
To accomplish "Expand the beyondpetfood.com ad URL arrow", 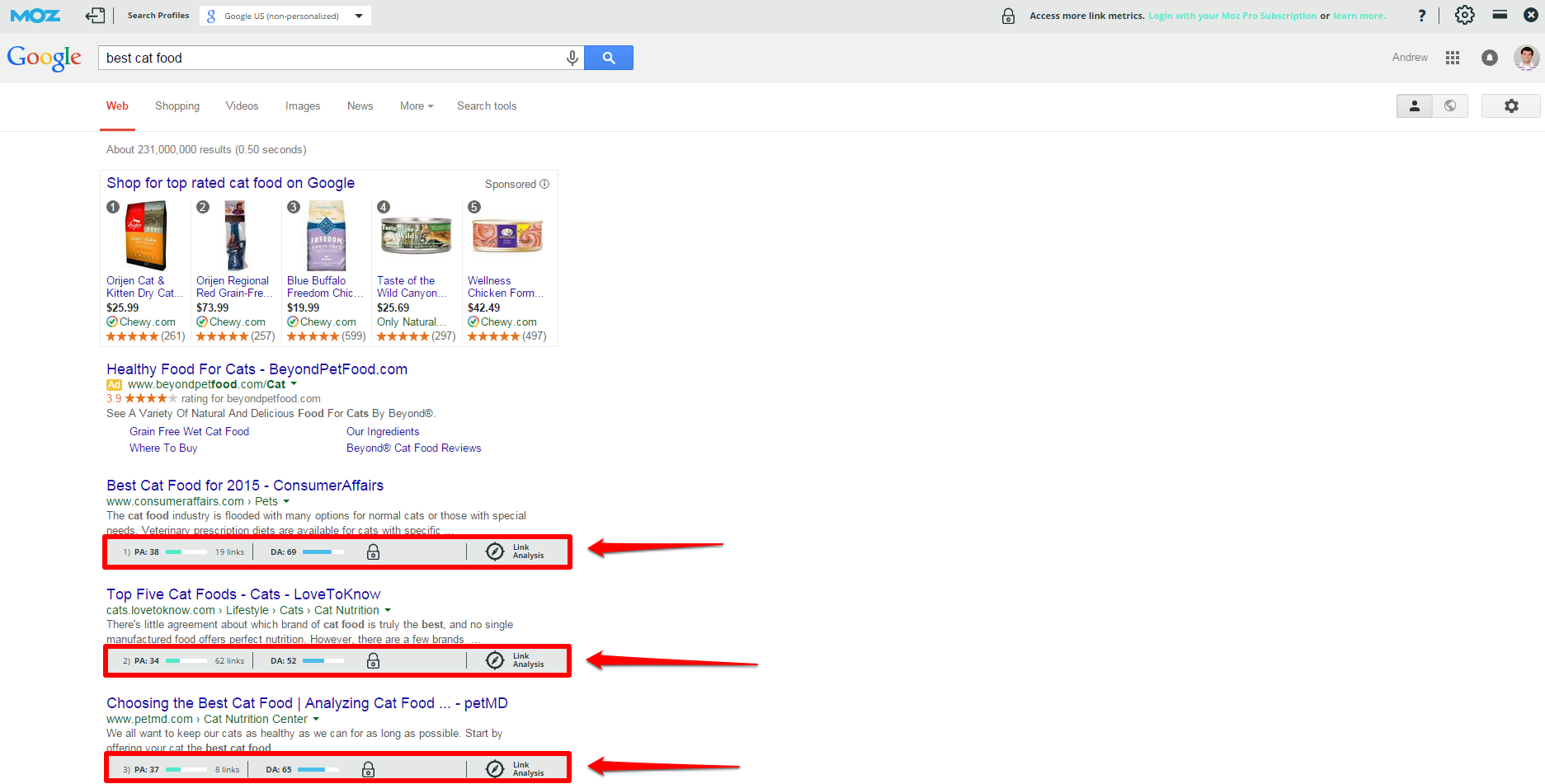I will (294, 384).
